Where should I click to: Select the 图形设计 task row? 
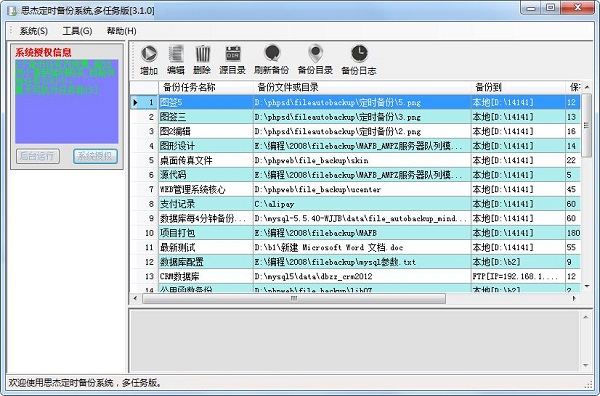click(x=355, y=146)
